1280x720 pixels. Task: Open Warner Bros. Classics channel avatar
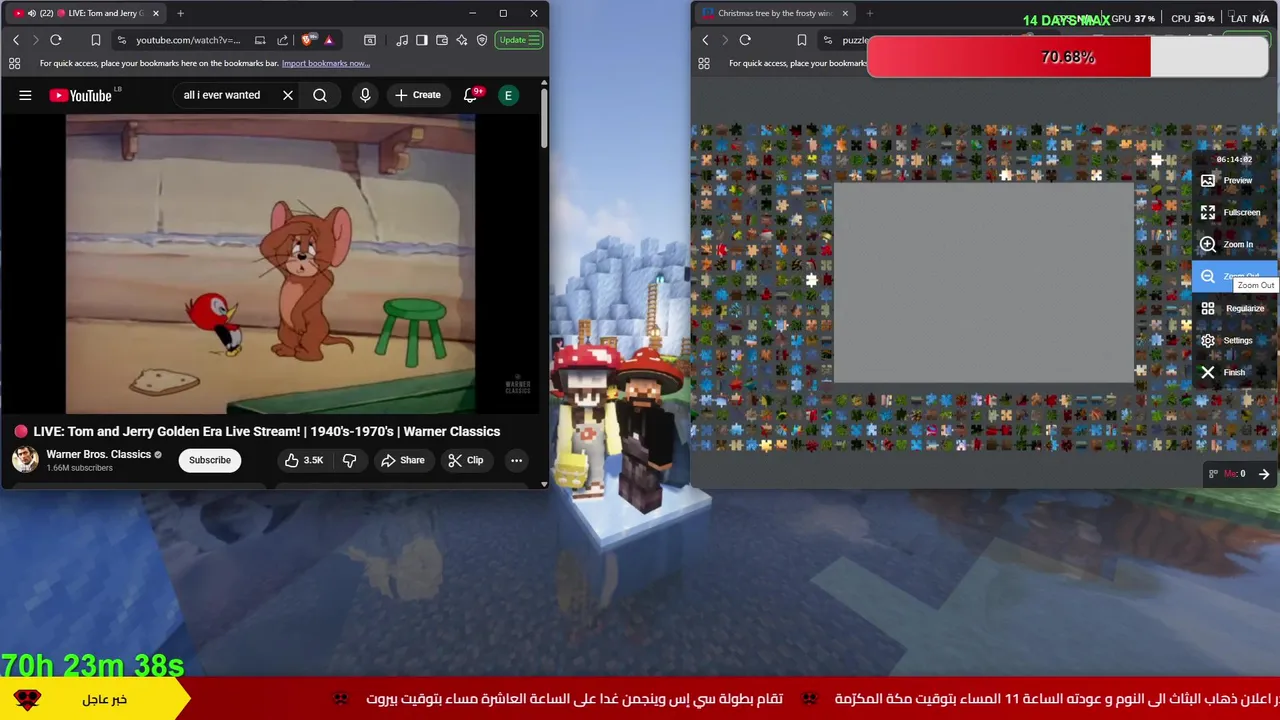point(25,460)
